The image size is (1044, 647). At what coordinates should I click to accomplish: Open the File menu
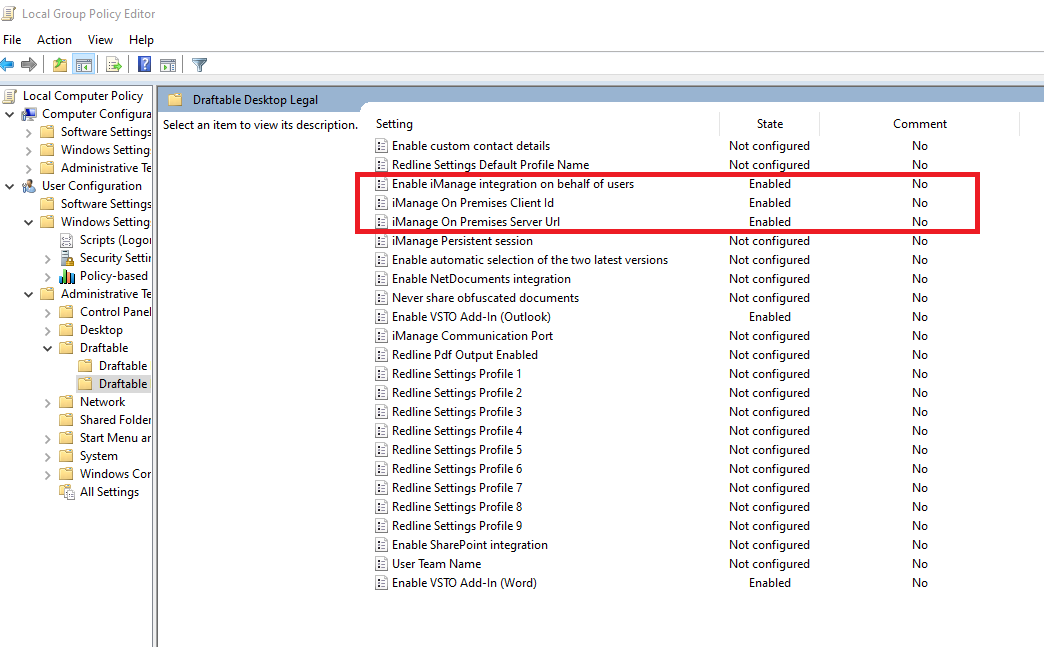click(12, 40)
